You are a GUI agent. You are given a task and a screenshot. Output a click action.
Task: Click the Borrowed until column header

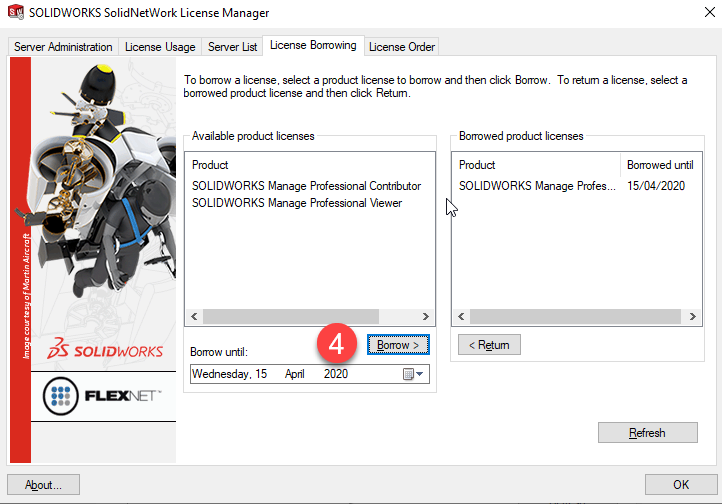pos(659,165)
